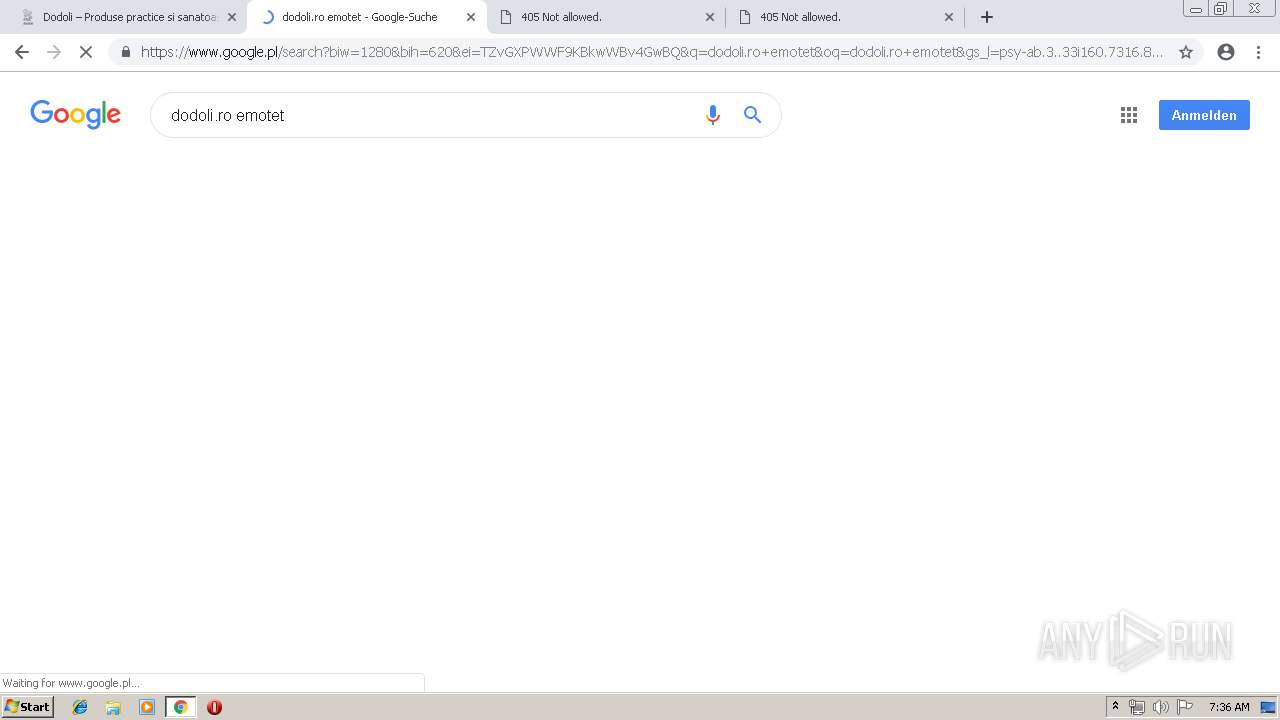This screenshot has height=720, width=1280.
Task: Click the red Opera taskbar icon
Action: pyautogui.click(x=214, y=707)
